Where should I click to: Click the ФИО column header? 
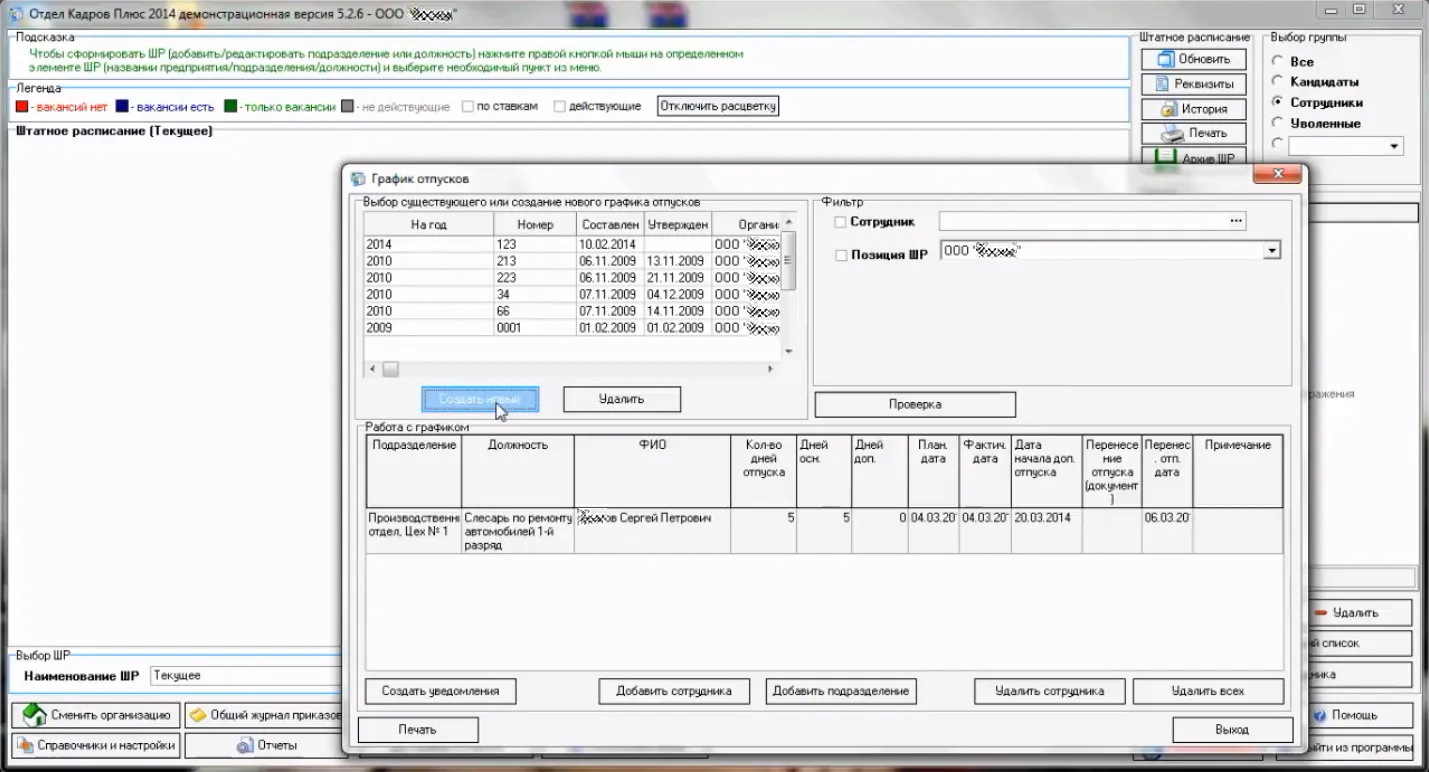point(652,471)
